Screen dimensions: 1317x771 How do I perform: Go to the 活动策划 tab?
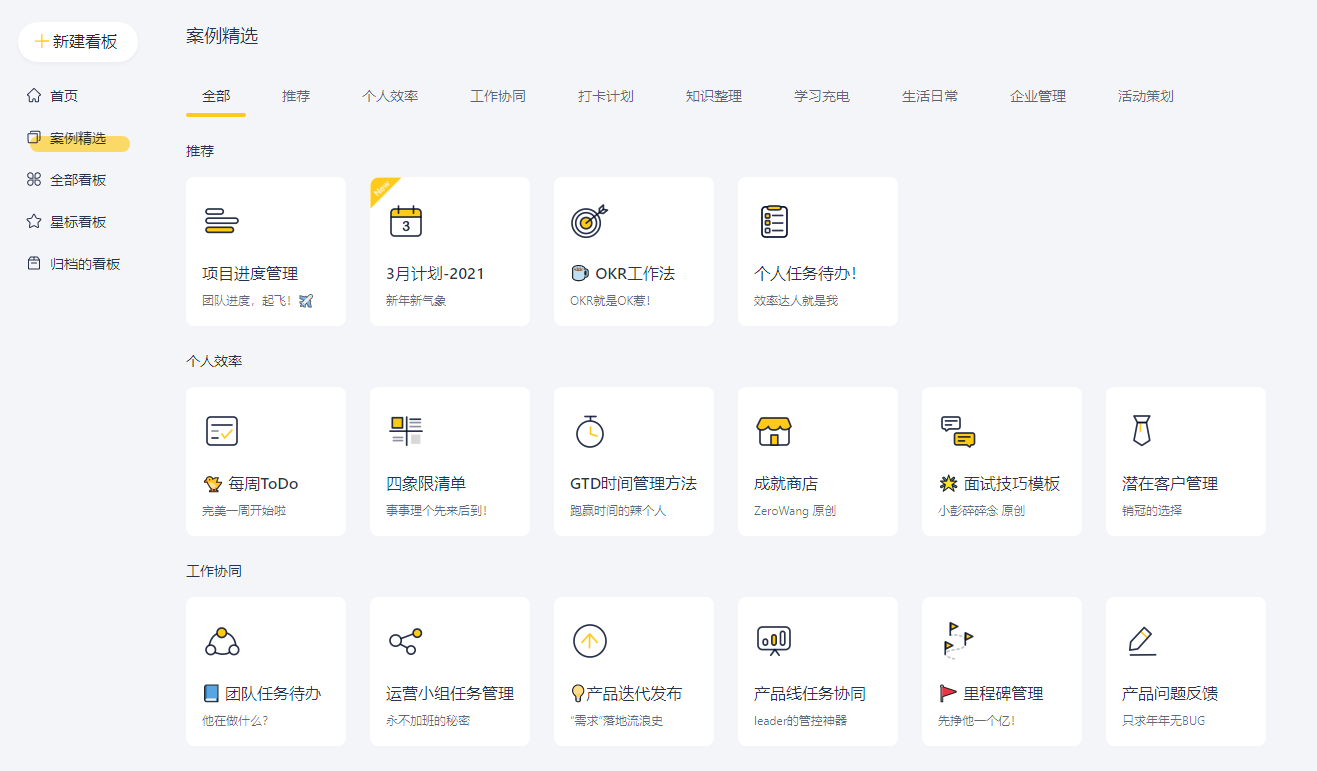point(1146,97)
